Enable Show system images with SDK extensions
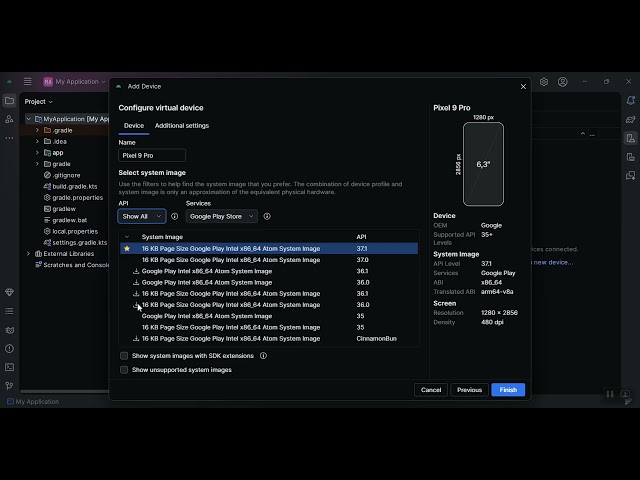The image size is (640, 480). 124,356
